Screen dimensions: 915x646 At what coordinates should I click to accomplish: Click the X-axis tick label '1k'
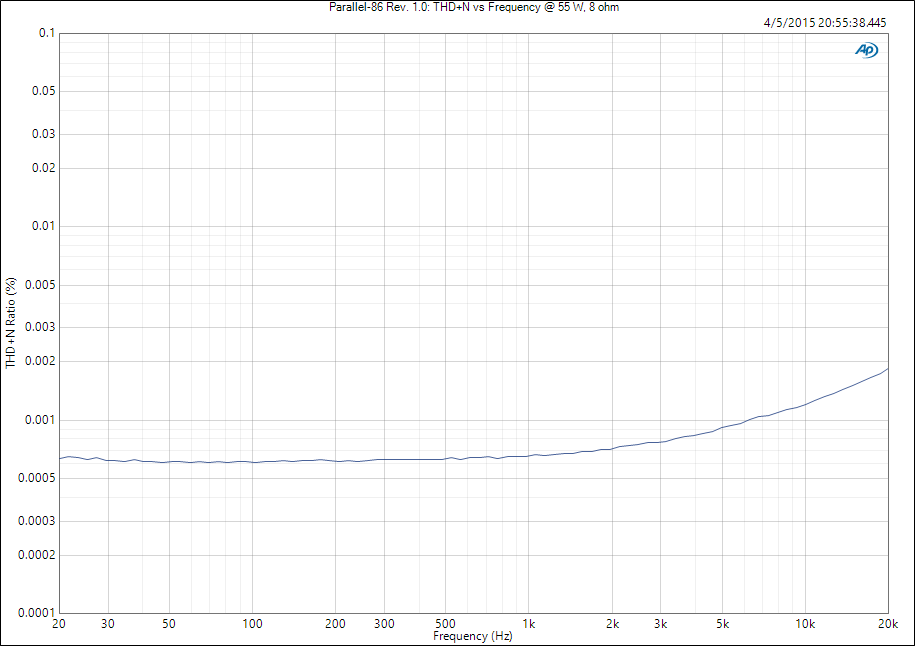pos(529,624)
